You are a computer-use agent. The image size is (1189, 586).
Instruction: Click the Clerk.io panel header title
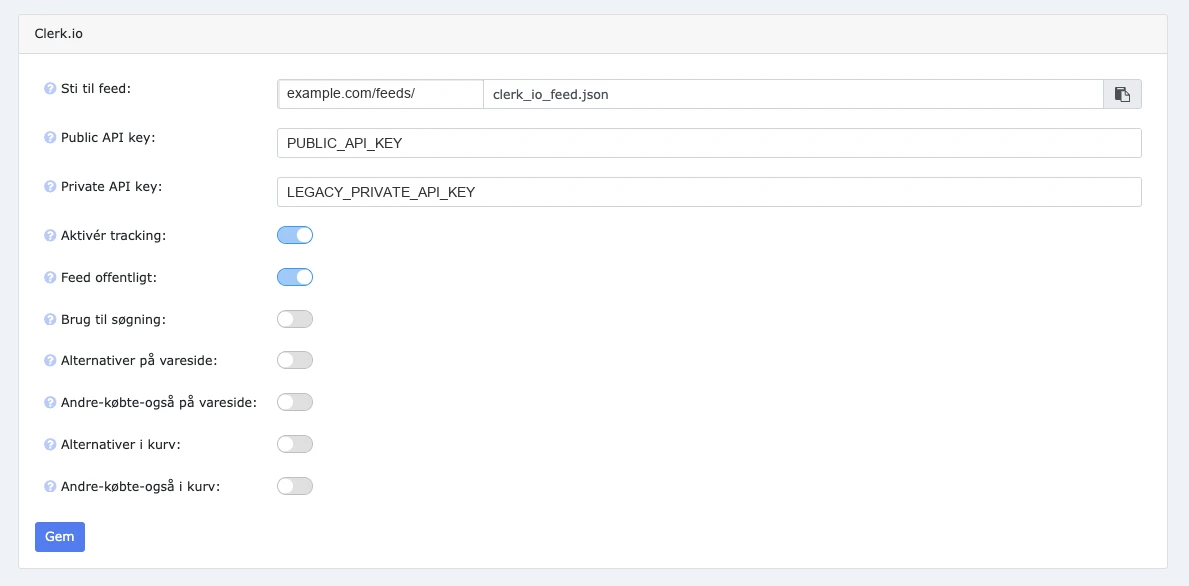click(59, 34)
